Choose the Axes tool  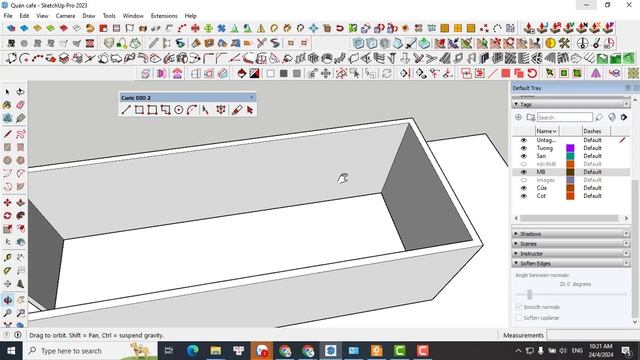pyautogui.click(x=7, y=284)
